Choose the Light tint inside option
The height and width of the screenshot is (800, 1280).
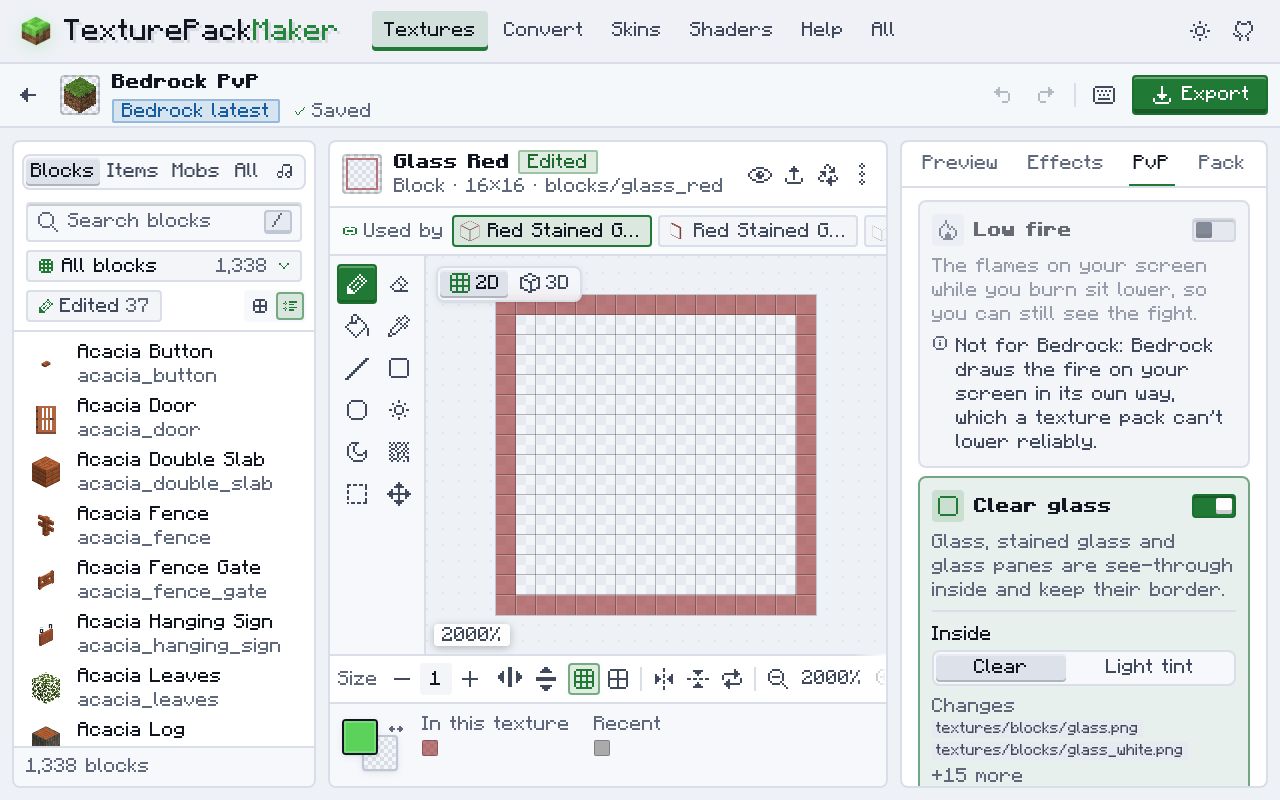[x=1149, y=667]
